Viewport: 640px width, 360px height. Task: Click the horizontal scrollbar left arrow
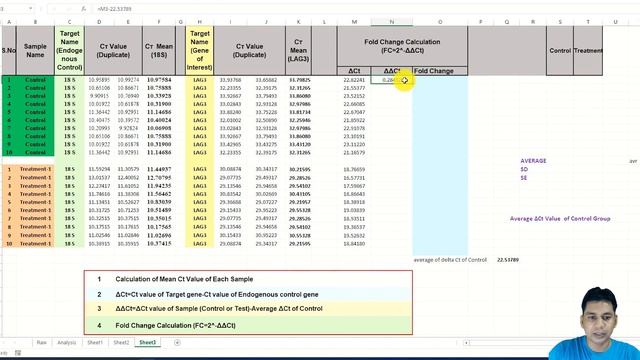[x=466, y=343]
